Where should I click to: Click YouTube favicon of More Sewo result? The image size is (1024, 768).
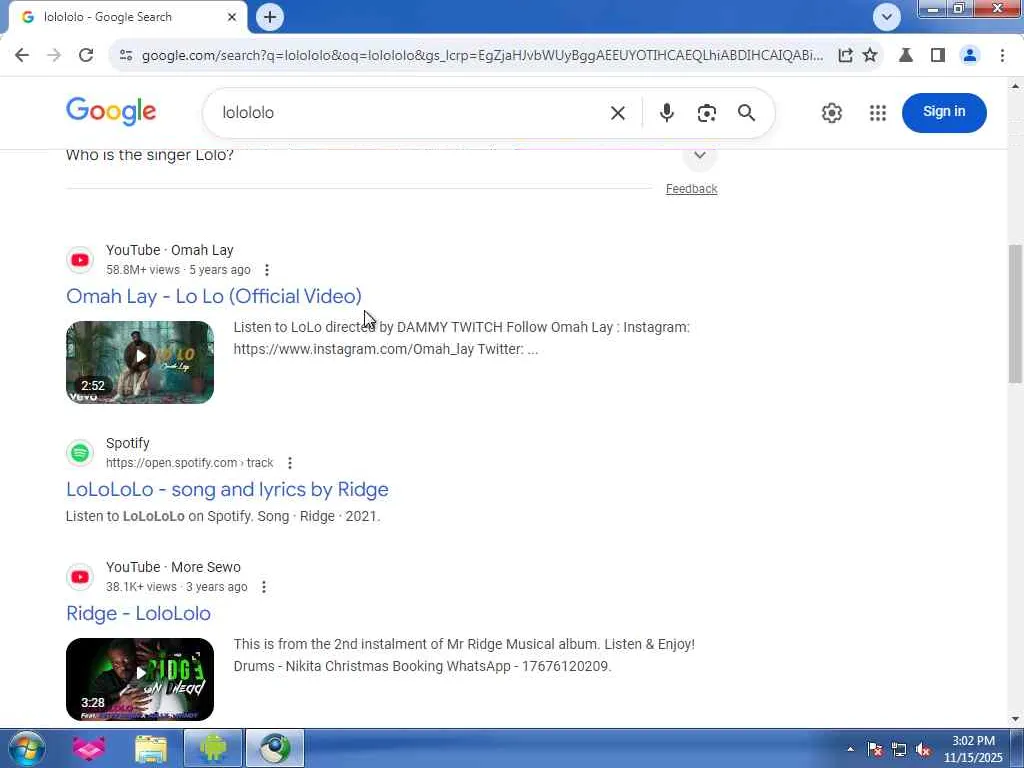(x=80, y=577)
